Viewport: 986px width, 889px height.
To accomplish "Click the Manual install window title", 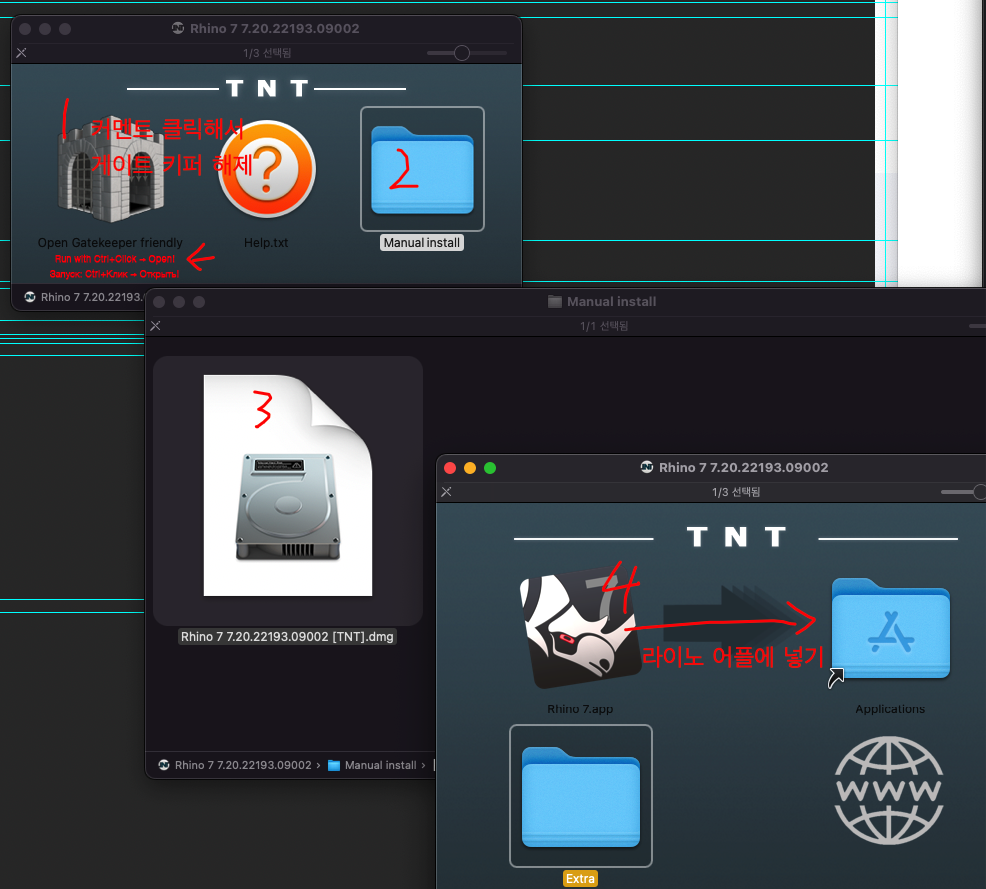I will 611,302.
